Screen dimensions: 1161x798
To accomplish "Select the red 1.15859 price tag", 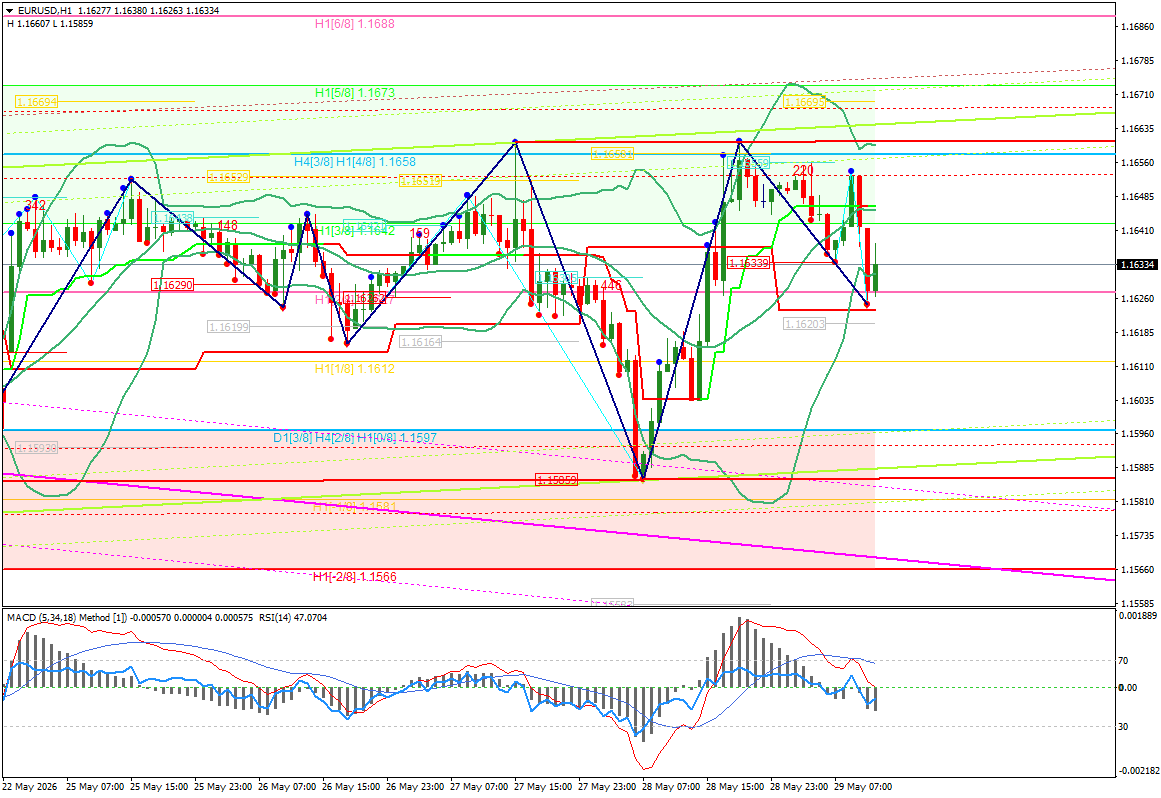I will (x=556, y=480).
